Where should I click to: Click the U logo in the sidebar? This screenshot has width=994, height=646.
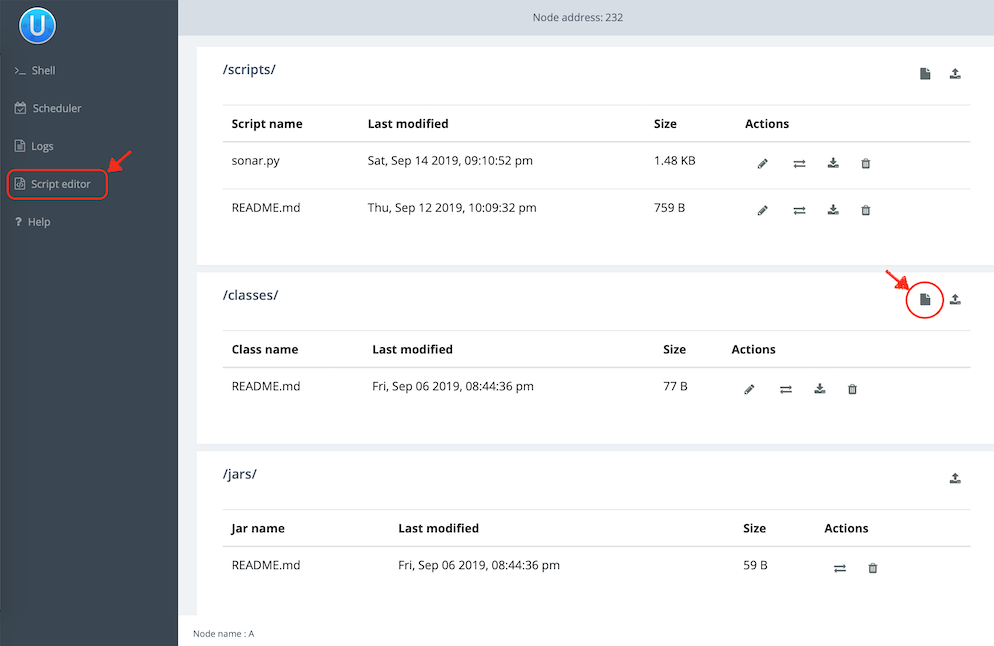37,26
